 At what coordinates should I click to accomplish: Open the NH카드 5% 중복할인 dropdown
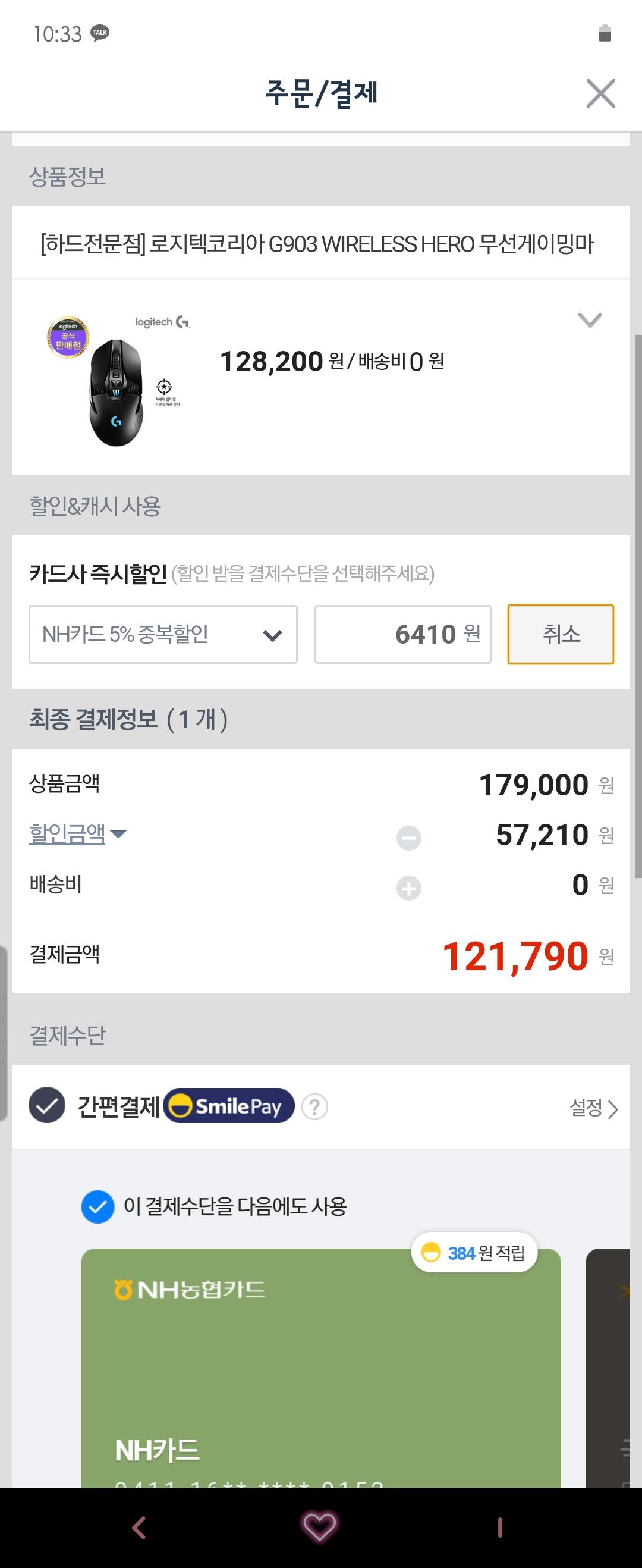pyautogui.click(x=162, y=634)
